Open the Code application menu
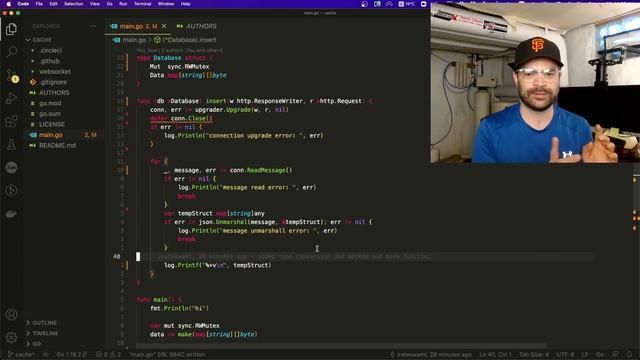 [23, 4]
